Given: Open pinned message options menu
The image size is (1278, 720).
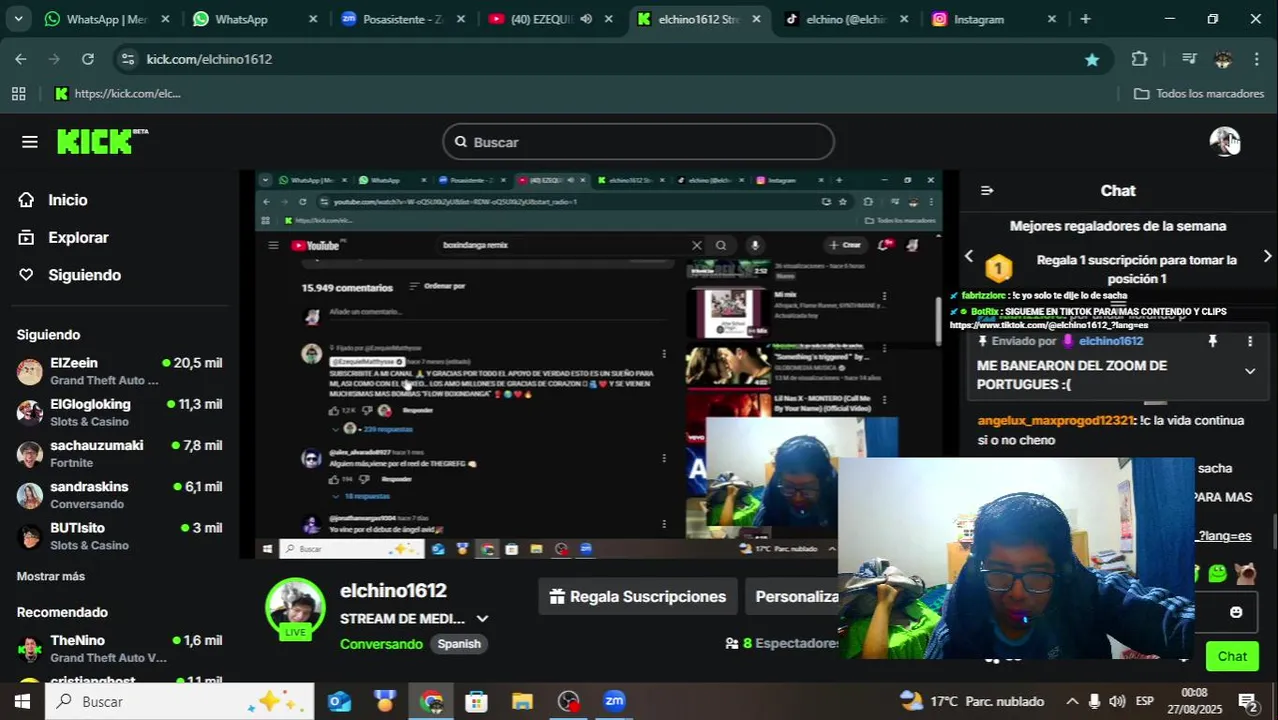Looking at the screenshot, I should (1249, 341).
